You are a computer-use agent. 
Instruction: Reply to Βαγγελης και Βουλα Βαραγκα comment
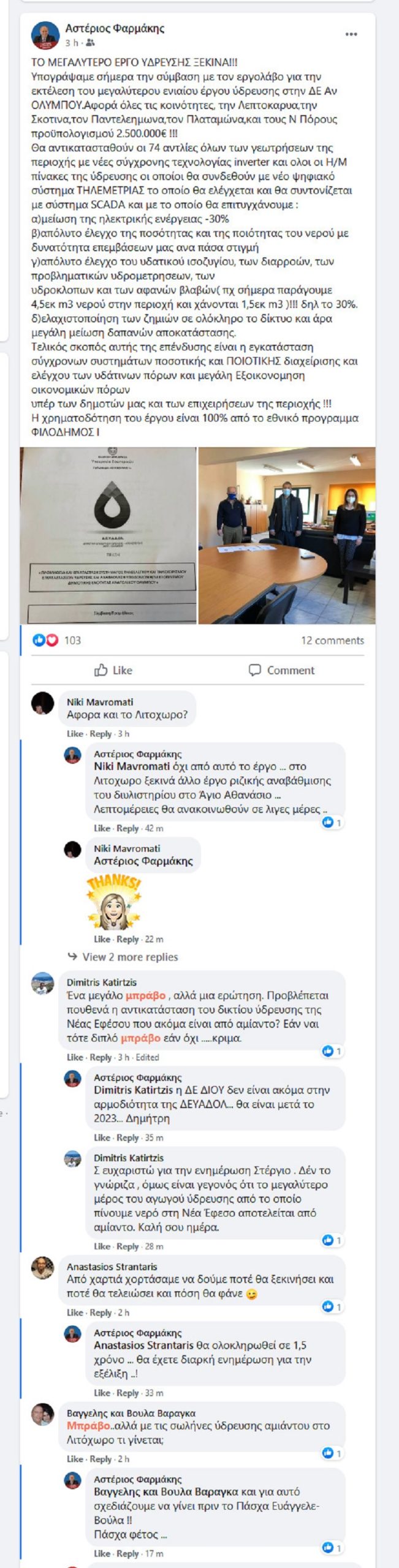pyautogui.click(x=101, y=1459)
